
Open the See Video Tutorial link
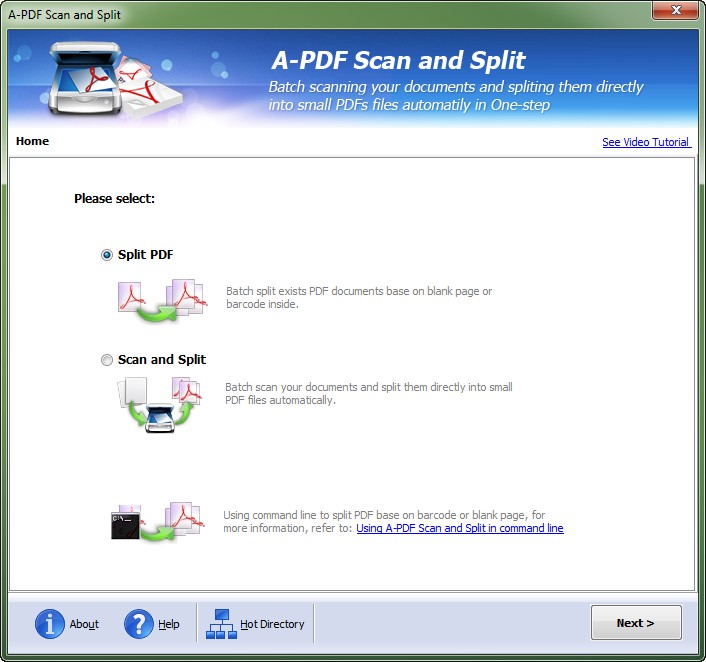pyautogui.click(x=646, y=142)
